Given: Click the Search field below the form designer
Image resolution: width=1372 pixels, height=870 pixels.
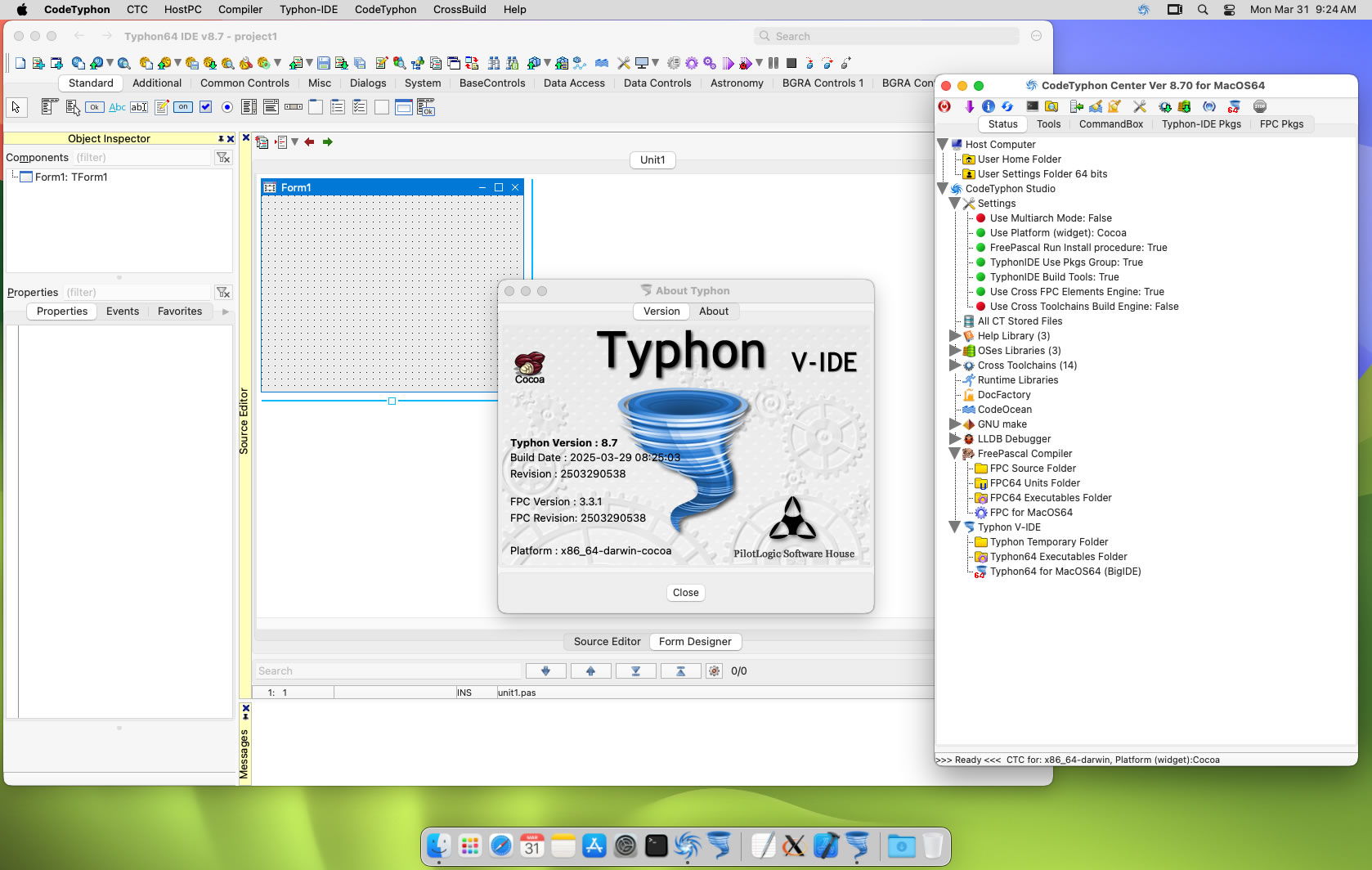Looking at the screenshot, I should (x=388, y=671).
